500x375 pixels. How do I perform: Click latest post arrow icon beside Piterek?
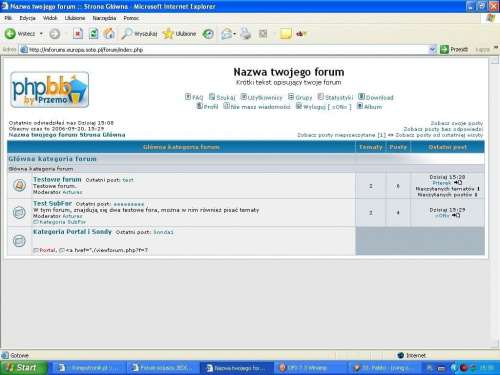[458, 183]
